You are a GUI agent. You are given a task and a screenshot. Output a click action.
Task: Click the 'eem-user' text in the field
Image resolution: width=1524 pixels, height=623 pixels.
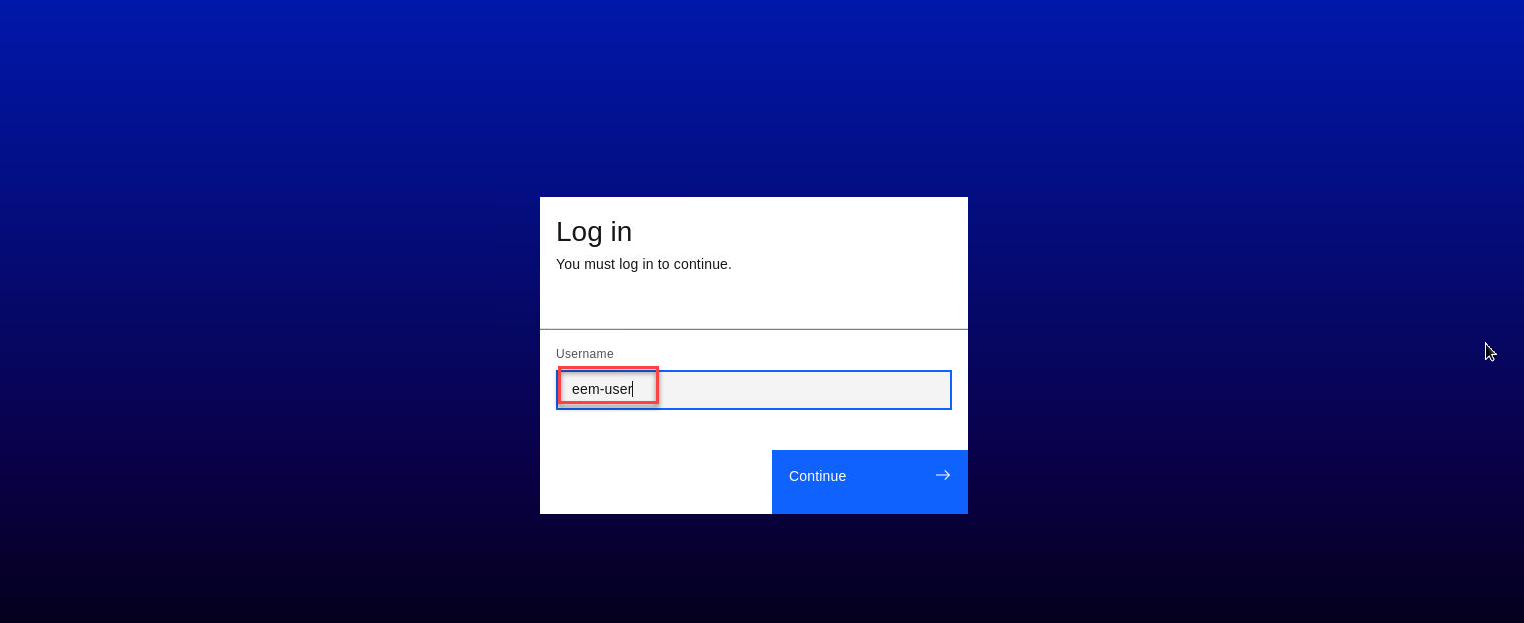(x=602, y=389)
